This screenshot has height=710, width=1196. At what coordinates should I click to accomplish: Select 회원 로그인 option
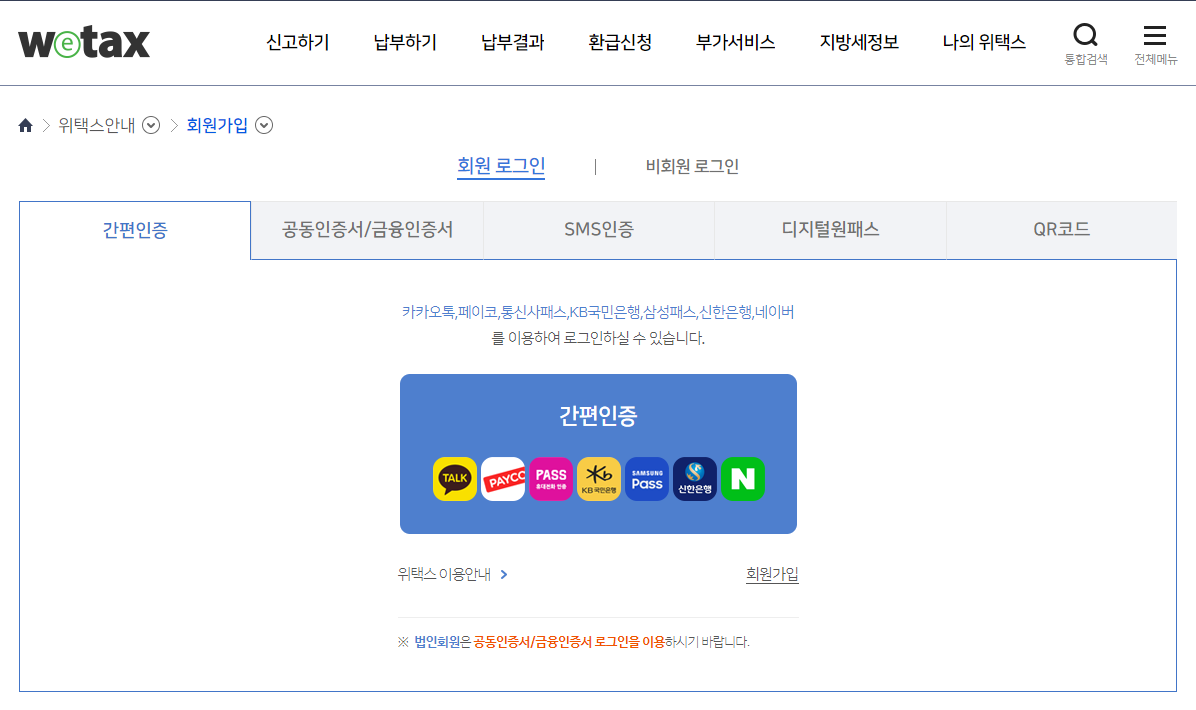501,166
